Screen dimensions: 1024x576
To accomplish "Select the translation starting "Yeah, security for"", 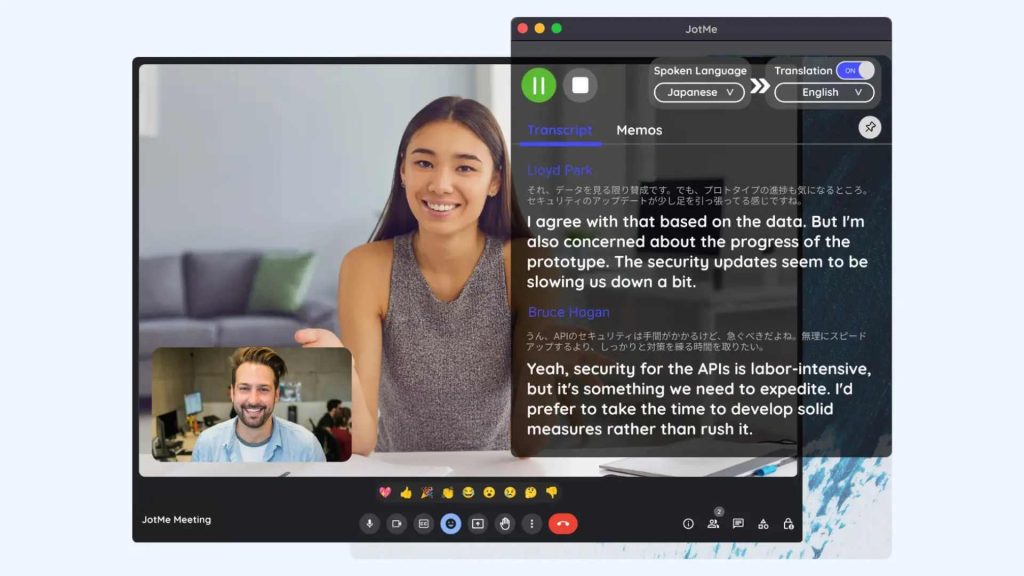I will pyautogui.click(x=699, y=398).
